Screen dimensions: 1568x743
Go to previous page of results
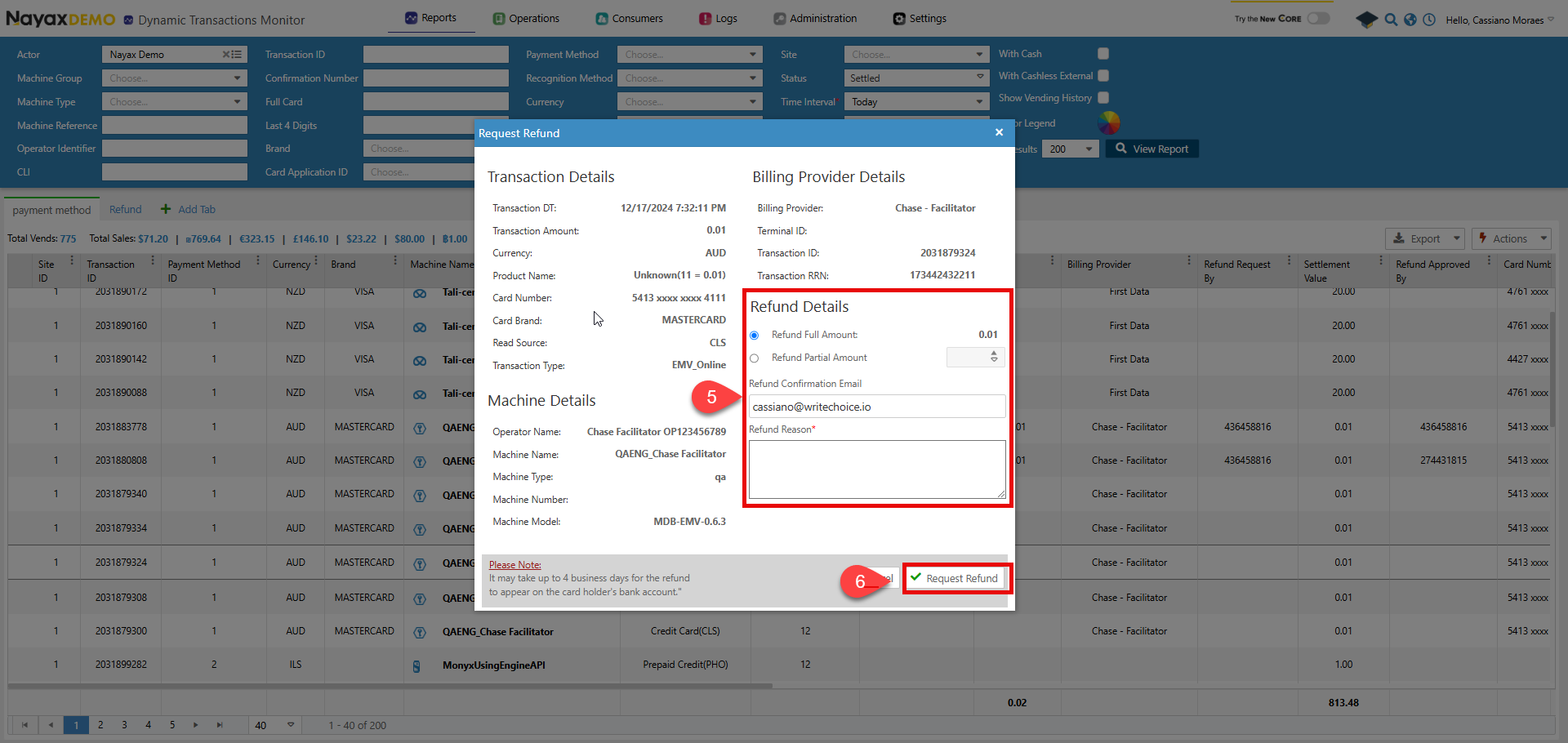pos(51,725)
